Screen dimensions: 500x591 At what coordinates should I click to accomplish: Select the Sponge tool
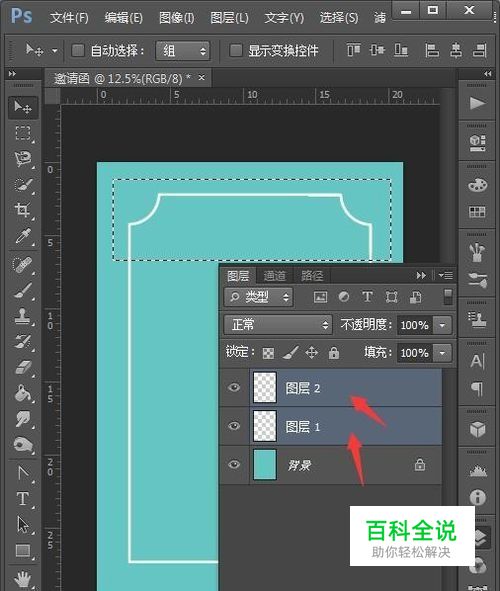tap(23, 445)
